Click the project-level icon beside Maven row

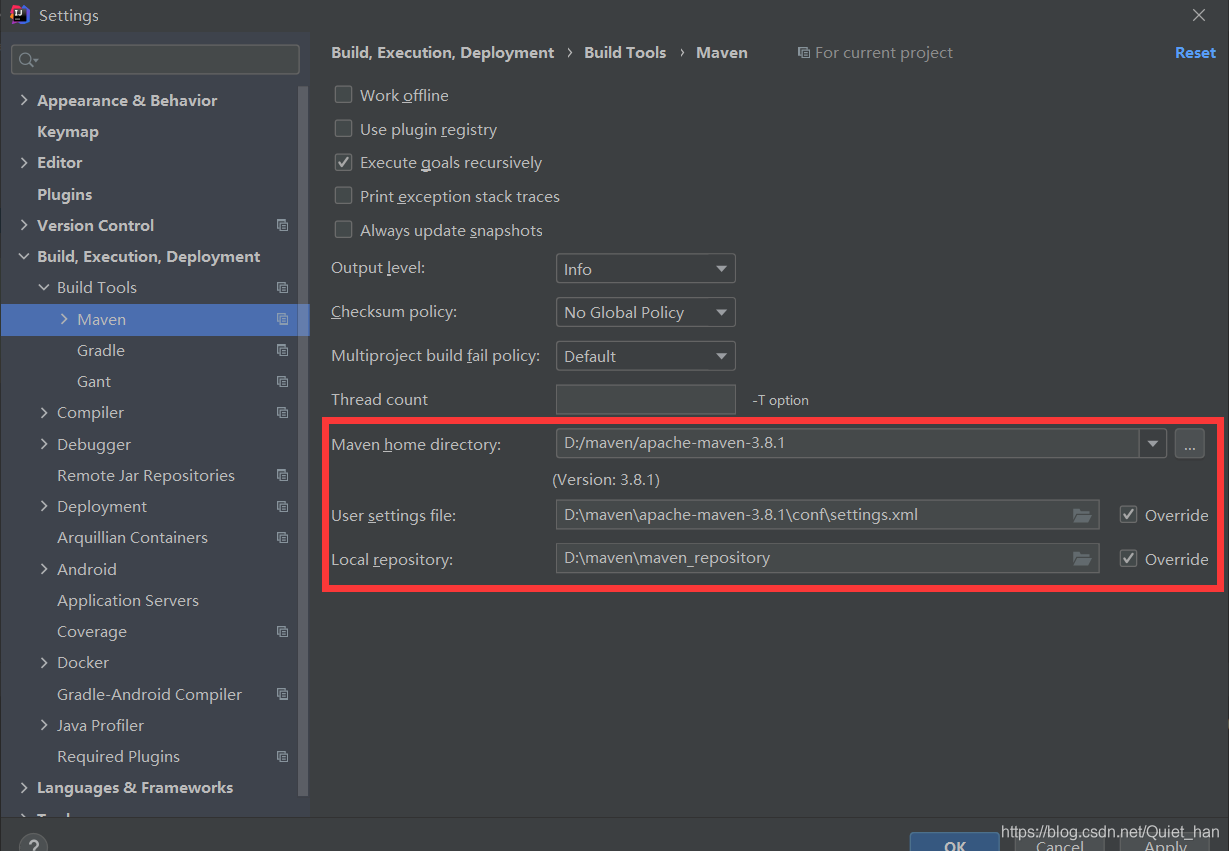pyautogui.click(x=282, y=319)
